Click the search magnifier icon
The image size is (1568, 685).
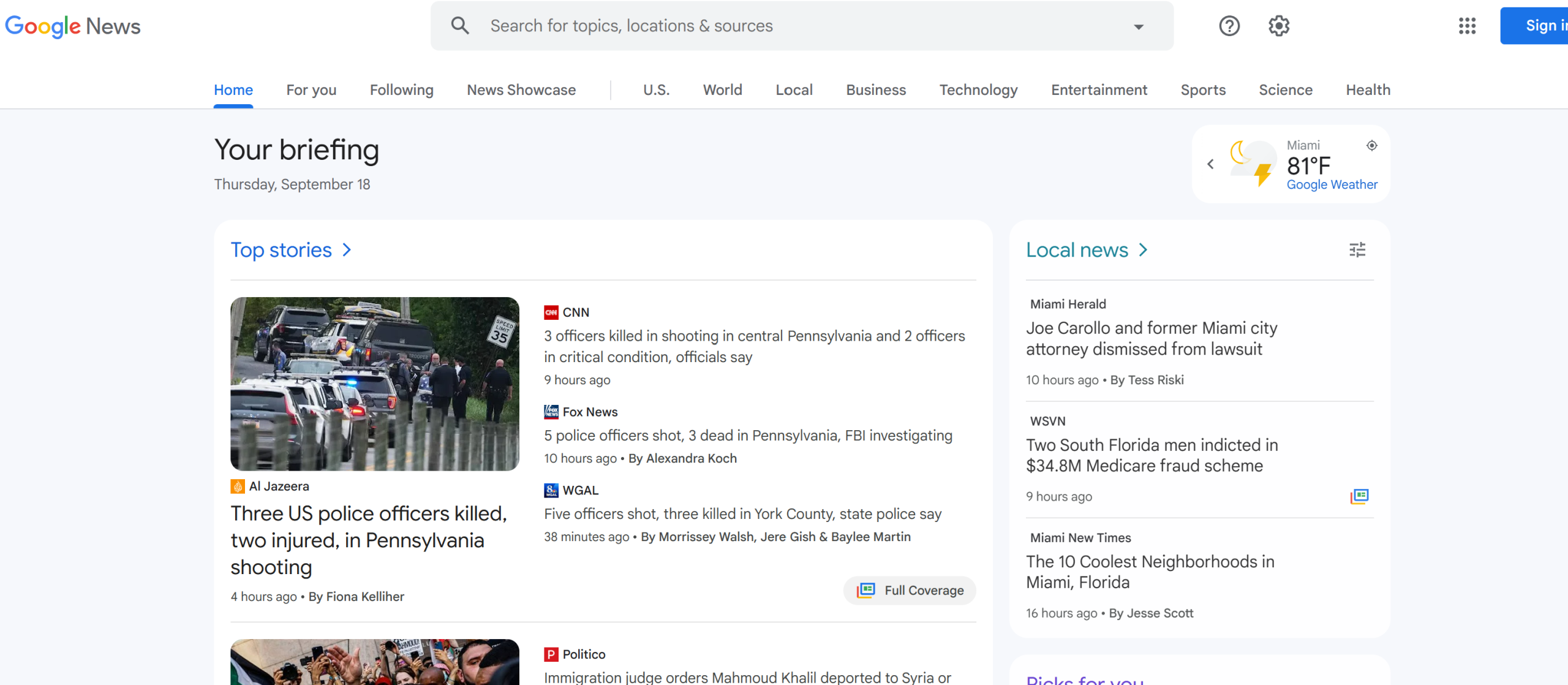tap(460, 26)
